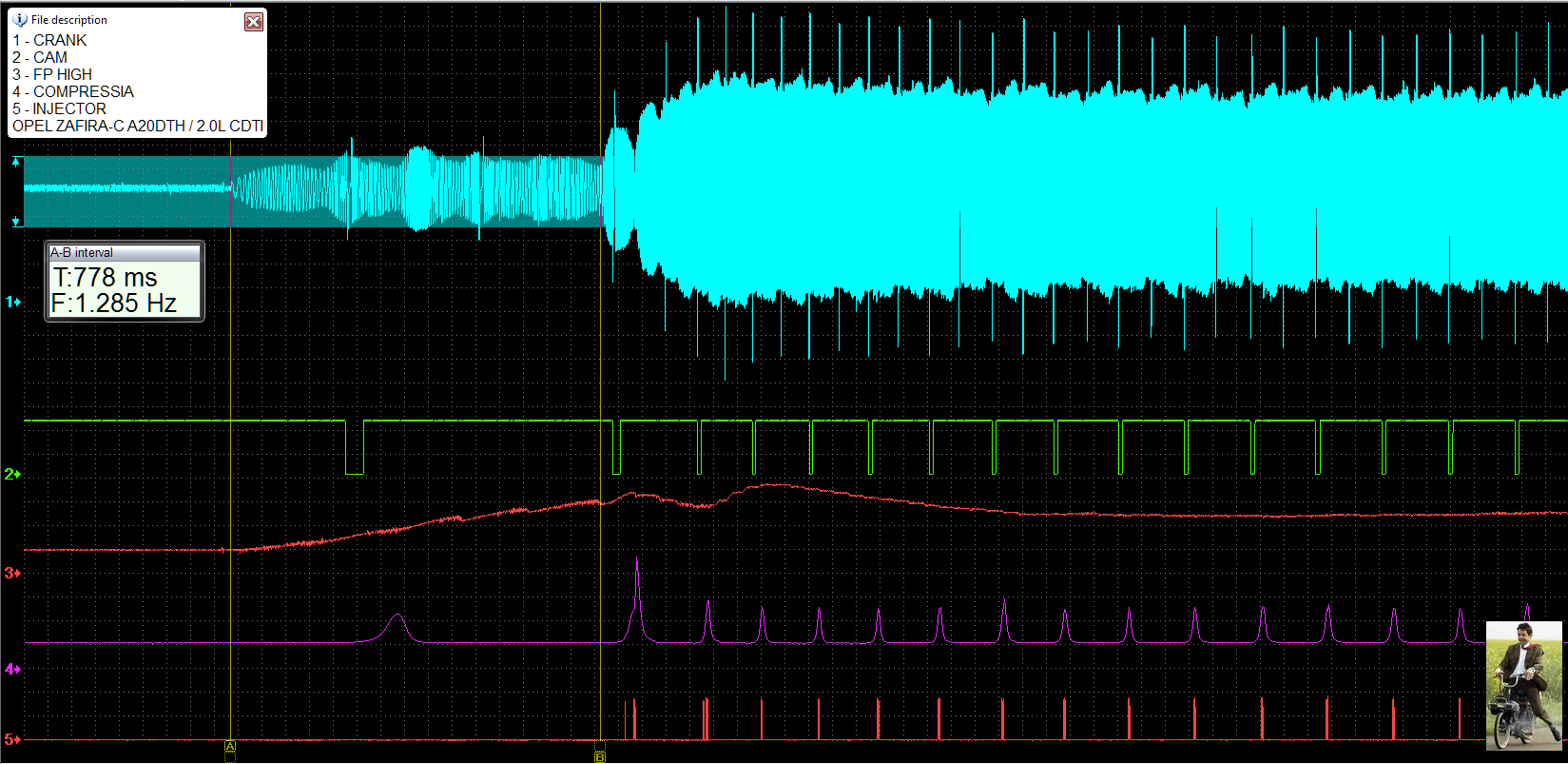This screenshot has height=764, width=1568.
Task: Select channel 2 green zero-level marker
Action: click(x=12, y=474)
